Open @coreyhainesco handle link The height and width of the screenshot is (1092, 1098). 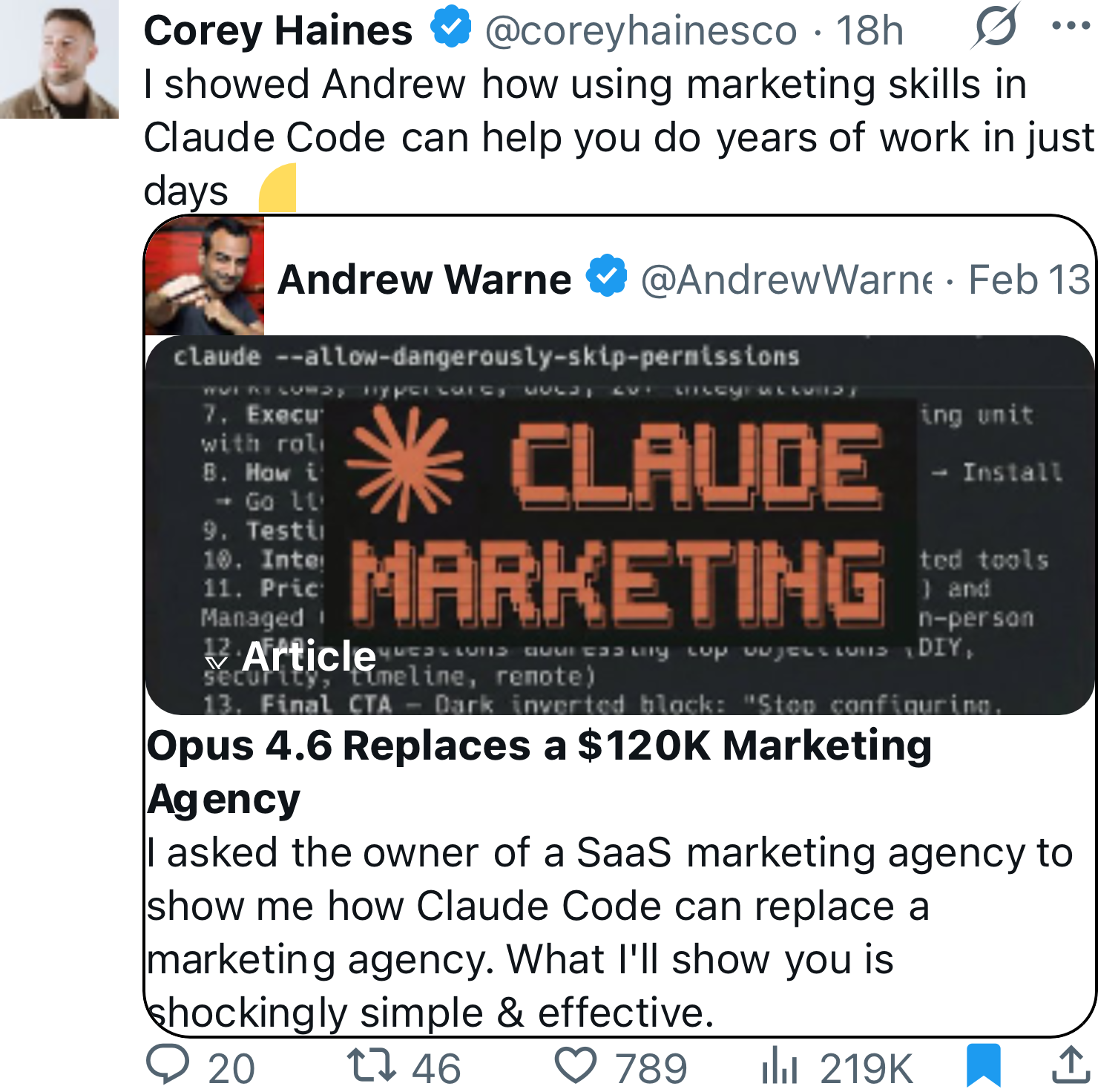(641, 31)
